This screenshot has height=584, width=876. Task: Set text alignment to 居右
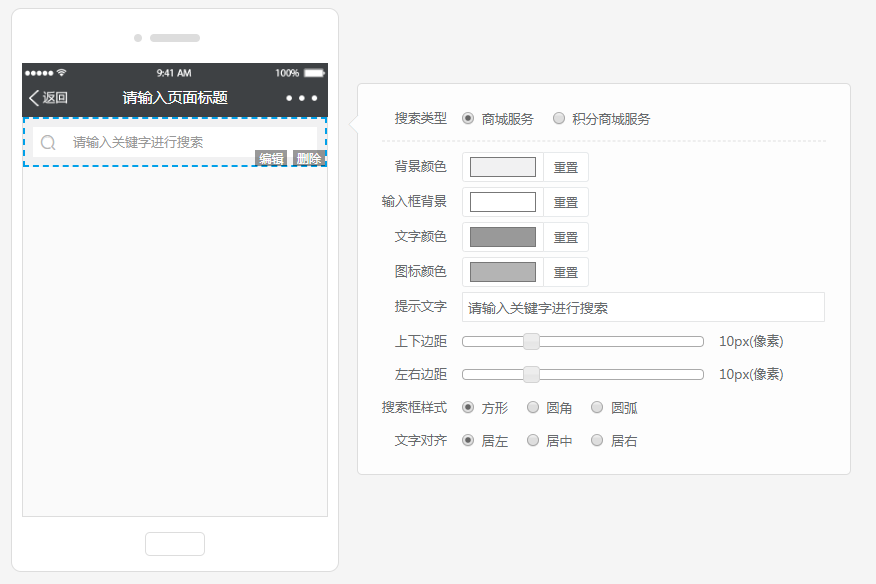597,441
